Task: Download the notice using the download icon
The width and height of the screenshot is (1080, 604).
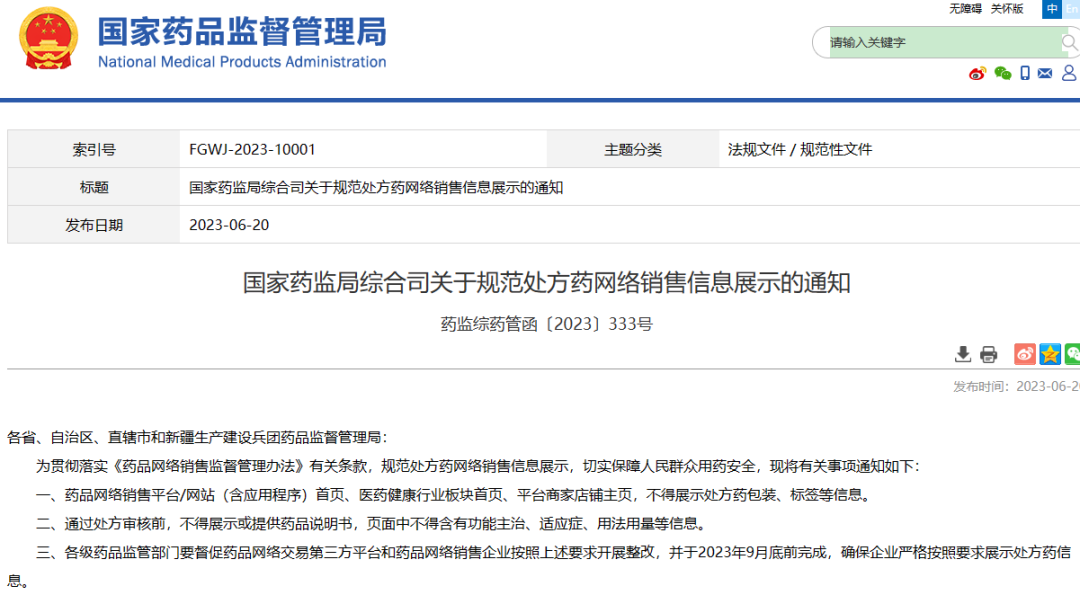Action: 963,354
